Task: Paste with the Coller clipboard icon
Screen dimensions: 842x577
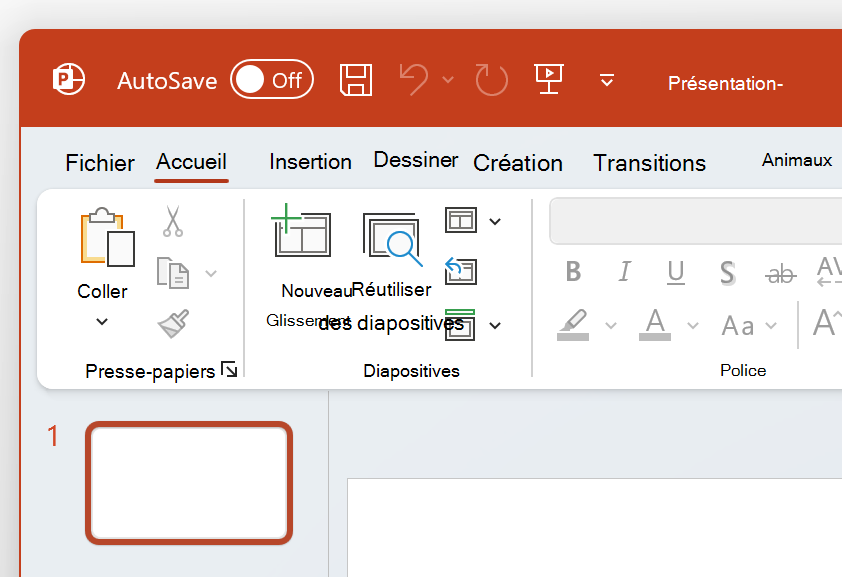Action: 107,237
